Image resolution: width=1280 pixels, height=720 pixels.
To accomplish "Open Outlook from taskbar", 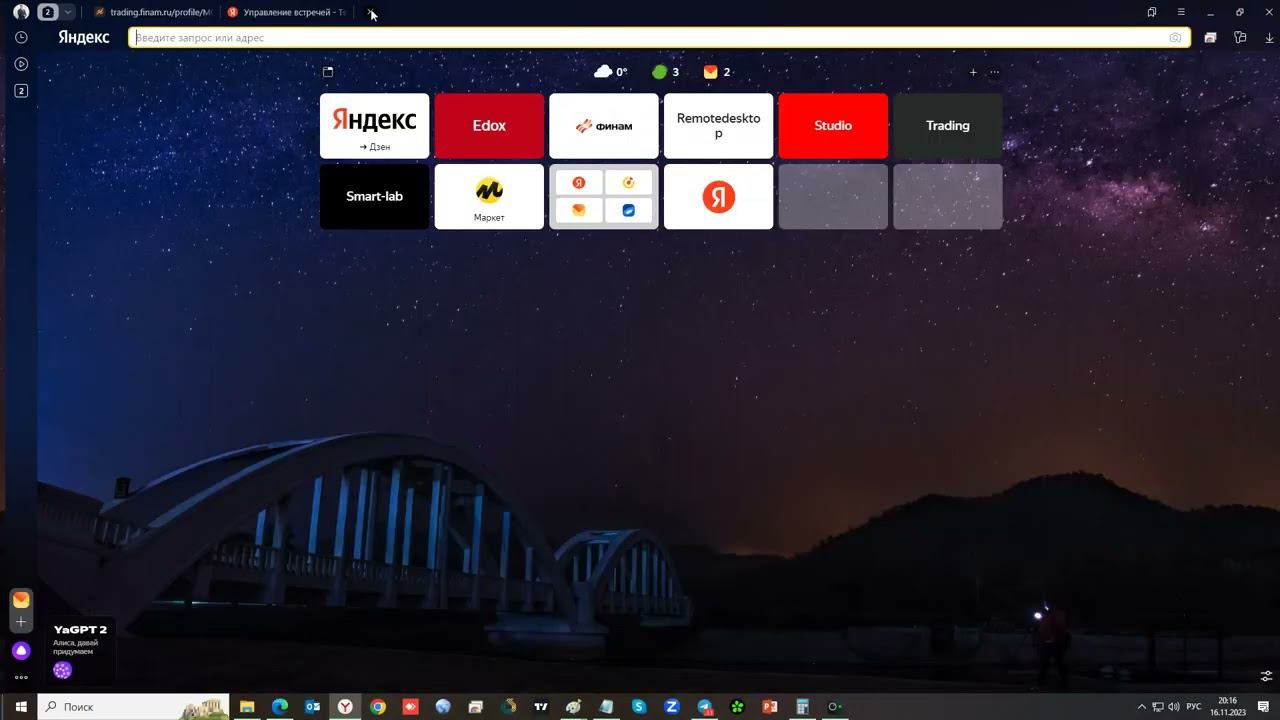I will tap(312, 707).
